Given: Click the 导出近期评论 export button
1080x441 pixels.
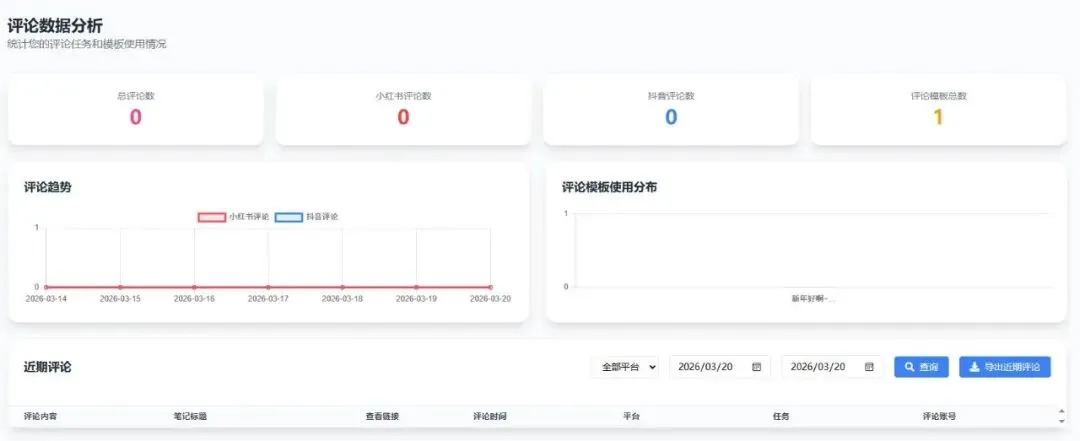Looking at the screenshot, I should [x=1005, y=367].
